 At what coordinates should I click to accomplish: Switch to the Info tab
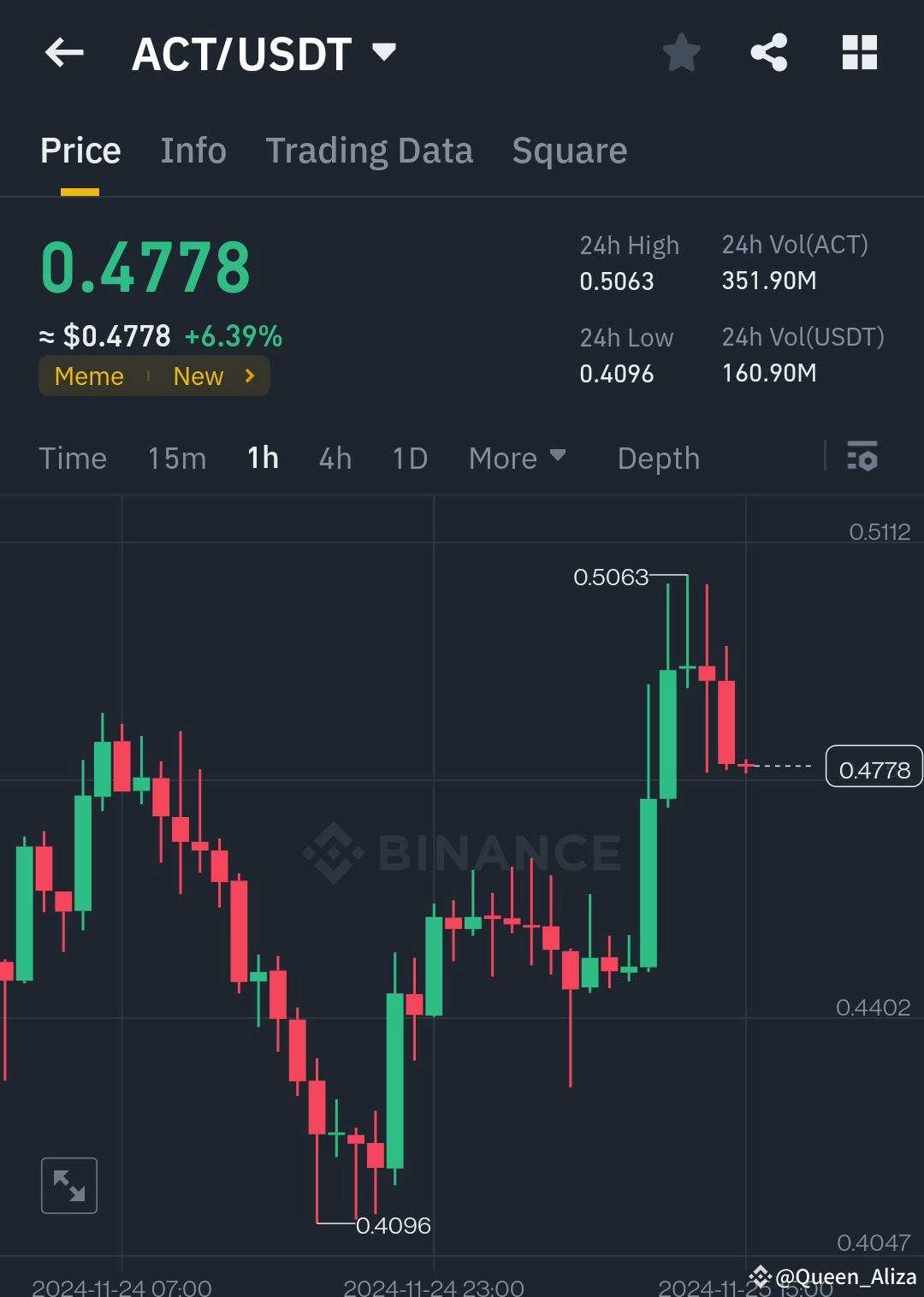coord(192,151)
